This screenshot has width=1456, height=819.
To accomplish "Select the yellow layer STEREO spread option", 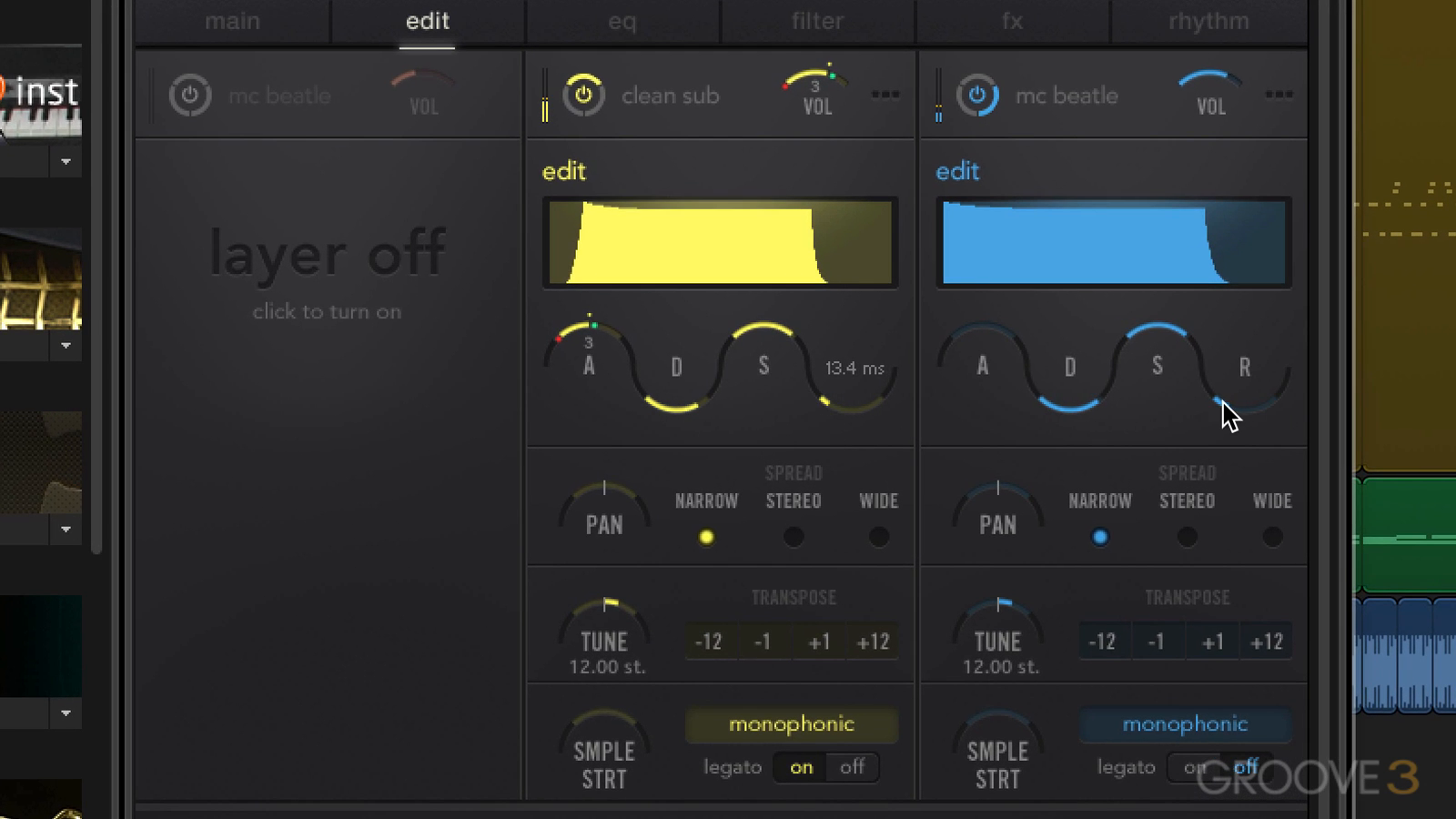I will [794, 537].
